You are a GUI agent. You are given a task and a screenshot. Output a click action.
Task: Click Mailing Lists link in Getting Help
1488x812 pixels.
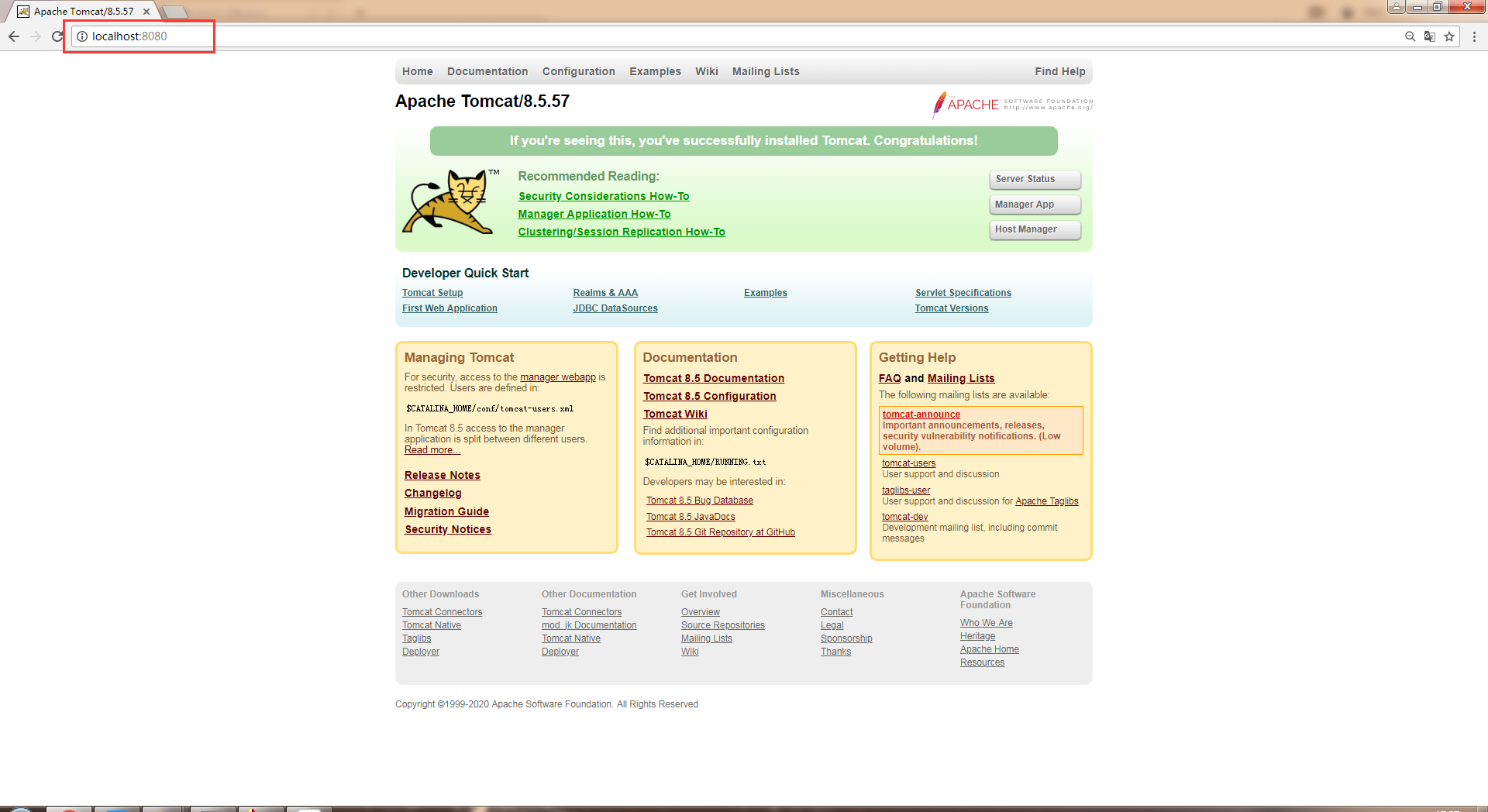961,378
